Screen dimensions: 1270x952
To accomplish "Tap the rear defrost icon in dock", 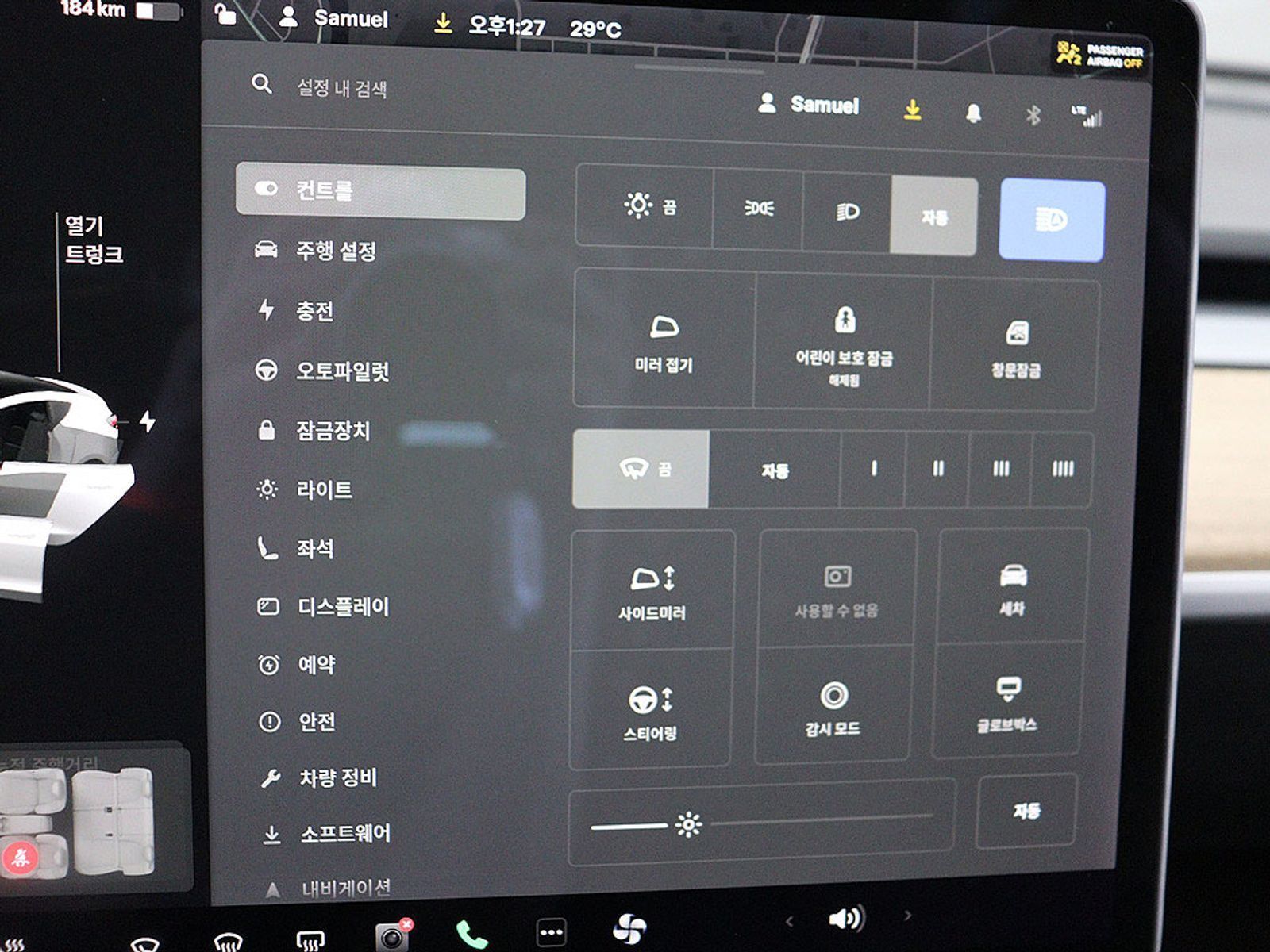I will (310, 942).
